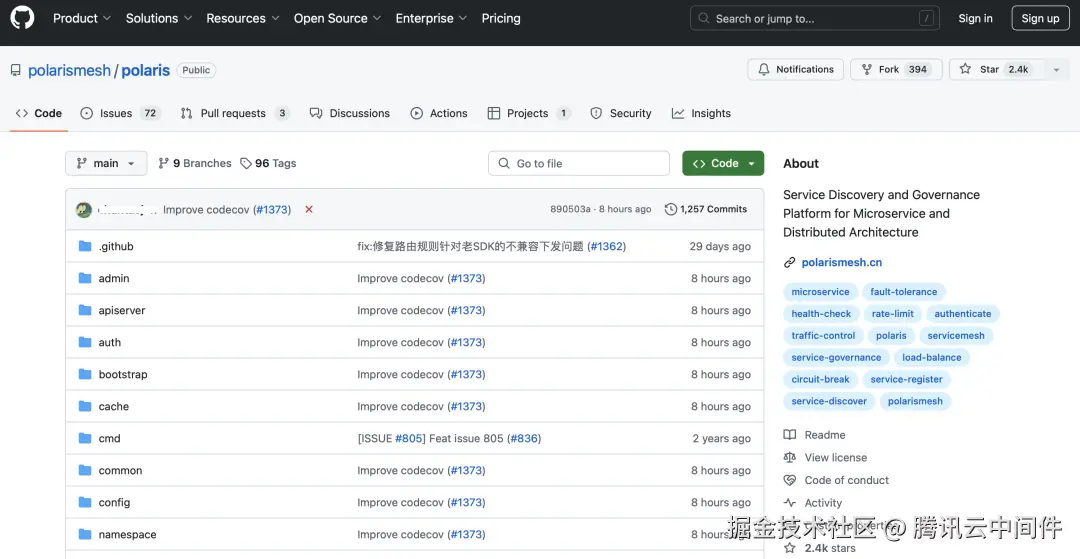Click the Fork button

896,70
